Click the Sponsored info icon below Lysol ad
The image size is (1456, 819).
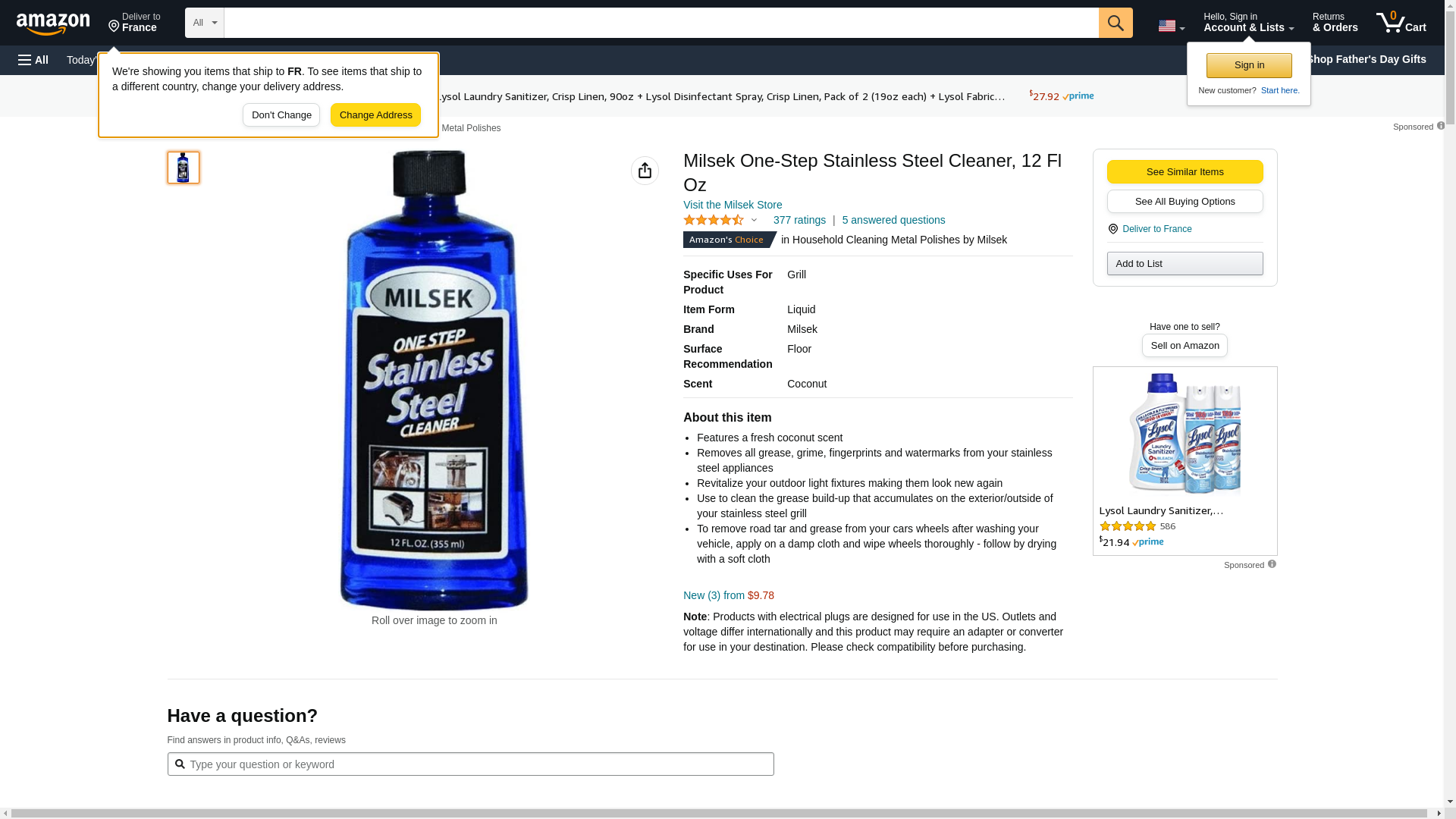[1272, 564]
